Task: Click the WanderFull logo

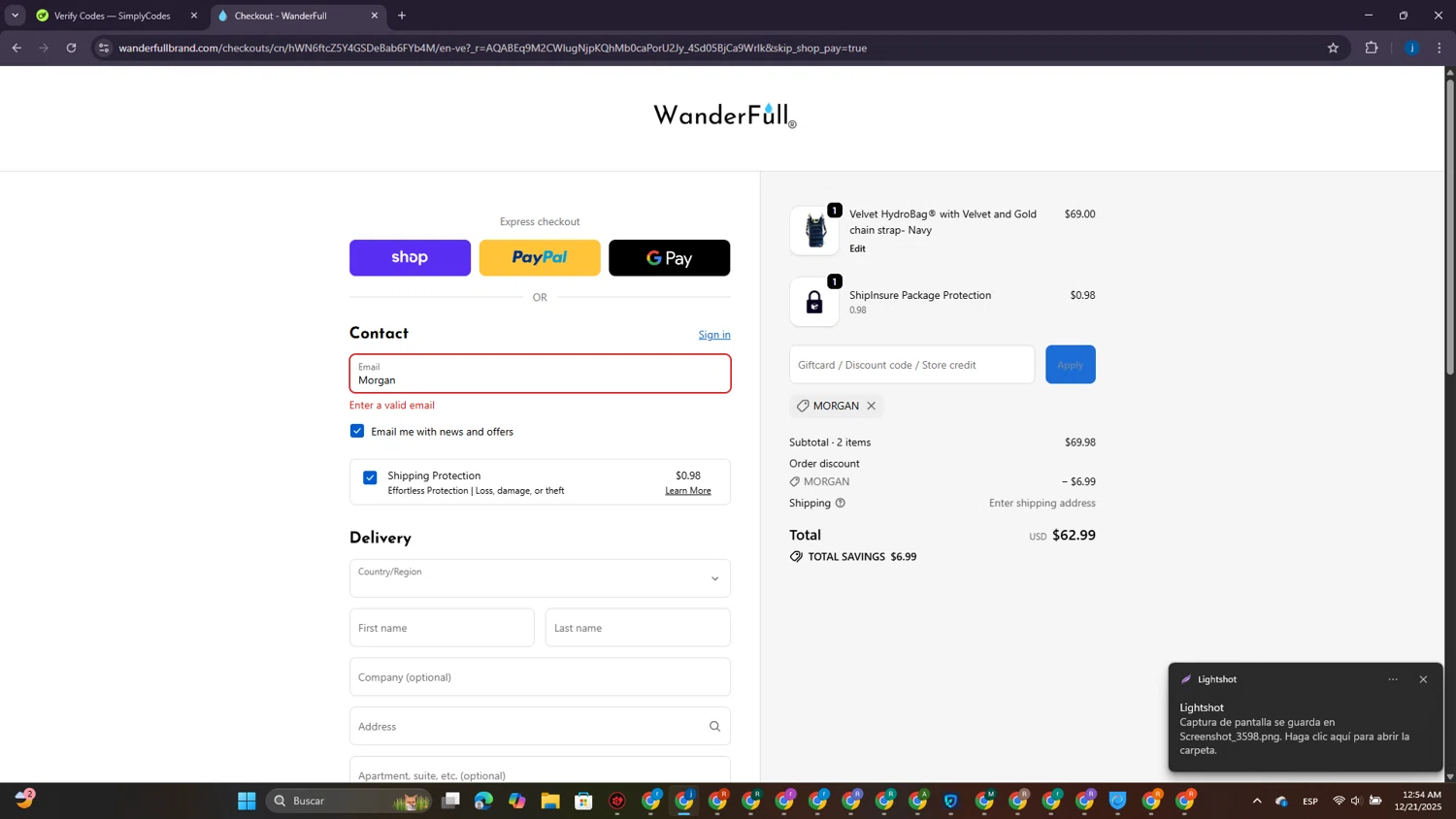Action: 725,115
